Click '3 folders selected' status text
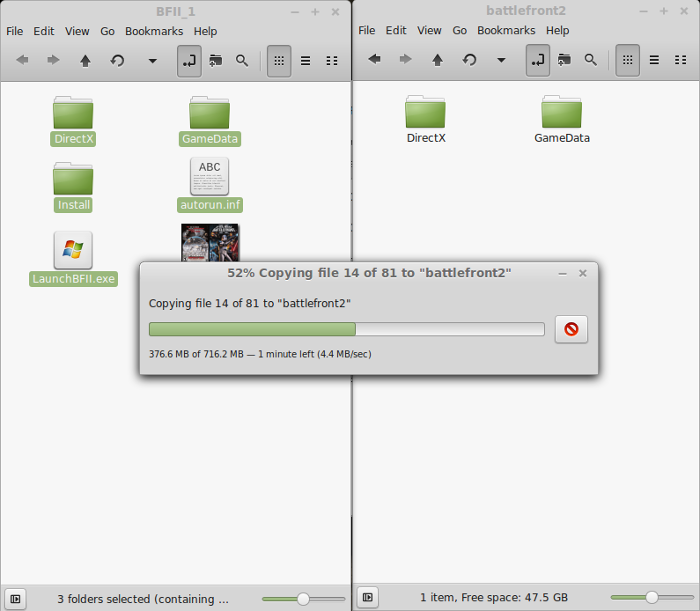 (x=143, y=599)
